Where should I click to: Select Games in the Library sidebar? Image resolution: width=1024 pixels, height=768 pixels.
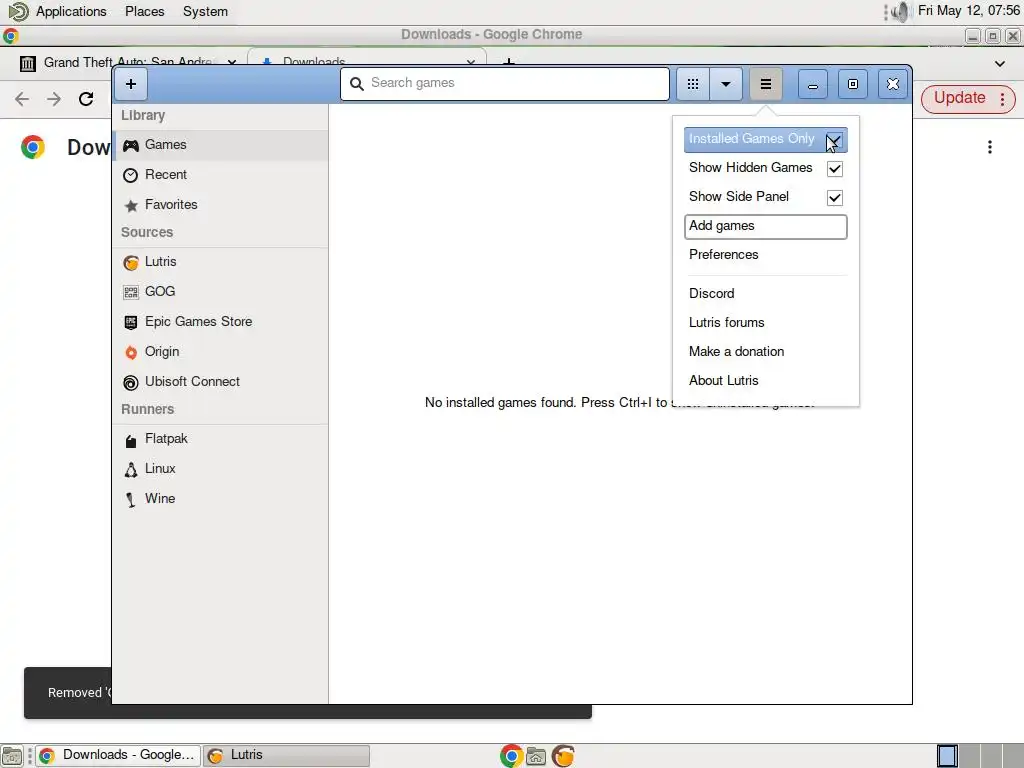(x=221, y=145)
